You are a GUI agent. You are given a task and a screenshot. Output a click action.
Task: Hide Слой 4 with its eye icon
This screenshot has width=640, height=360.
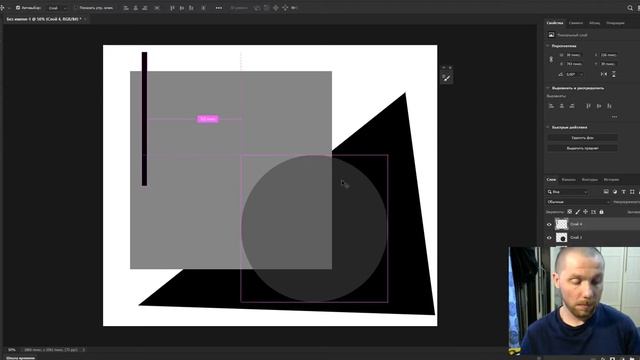[549, 224]
